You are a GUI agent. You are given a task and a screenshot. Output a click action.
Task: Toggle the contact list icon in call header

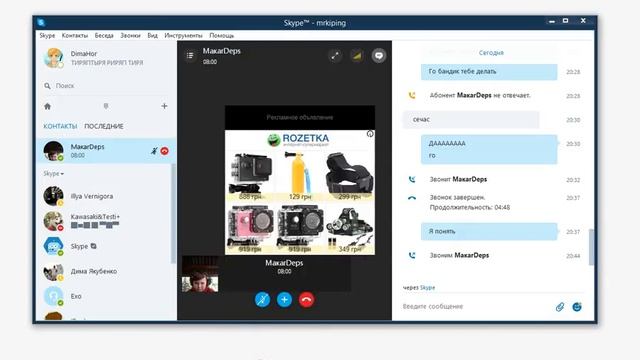coord(190,55)
